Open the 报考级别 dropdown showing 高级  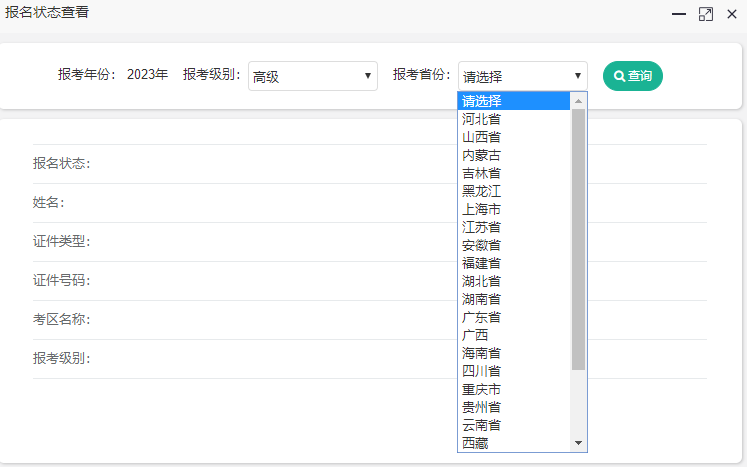pyautogui.click(x=312, y=76)
